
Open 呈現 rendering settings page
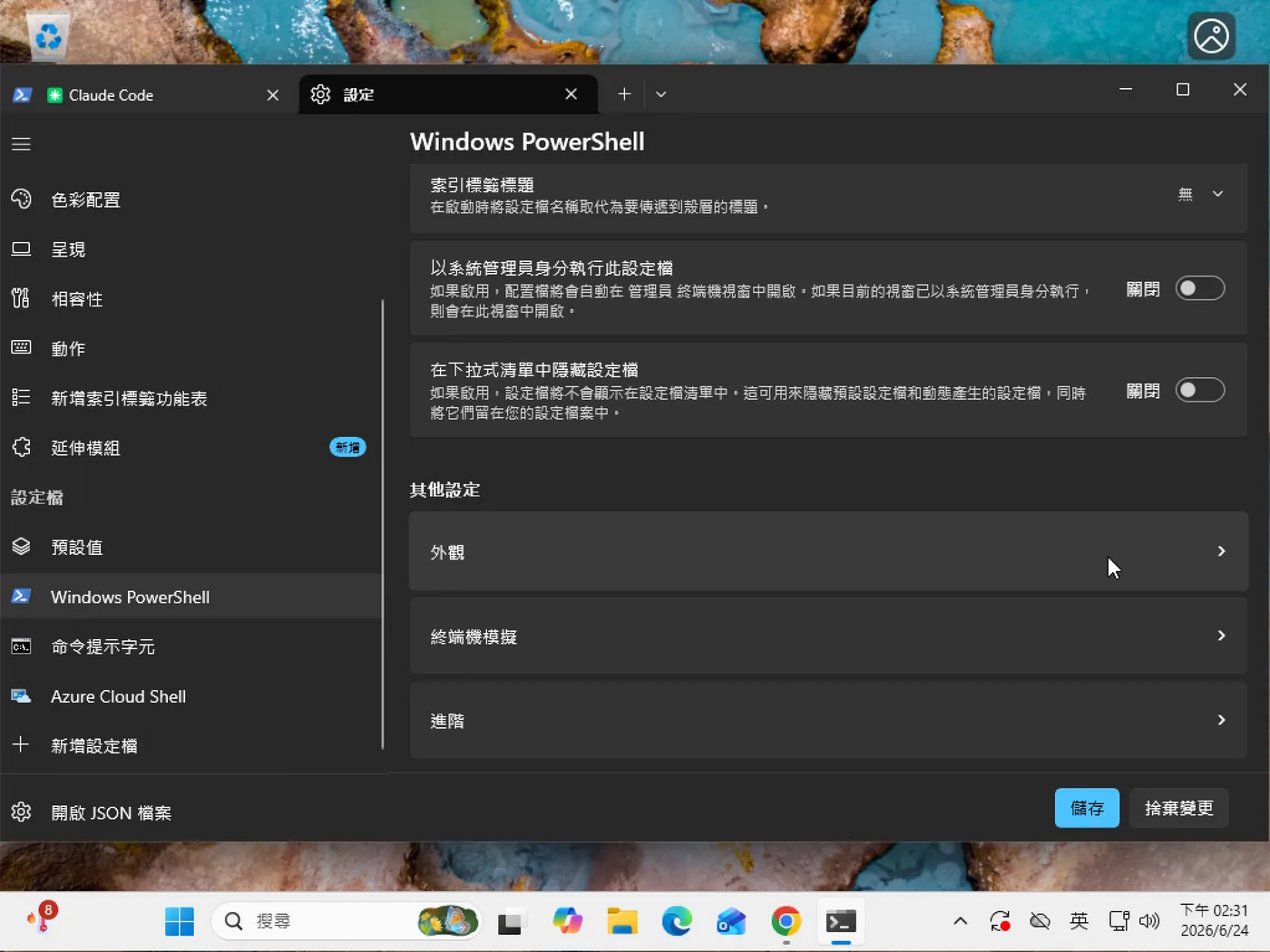(190, 249)
